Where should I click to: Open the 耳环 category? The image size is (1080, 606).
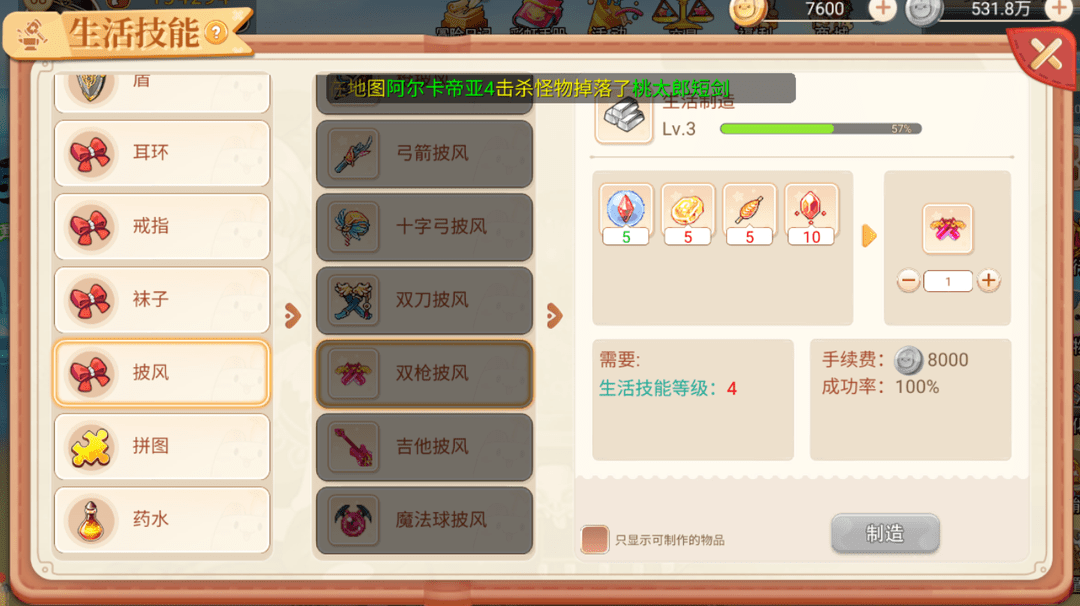(x=162, y=153)
